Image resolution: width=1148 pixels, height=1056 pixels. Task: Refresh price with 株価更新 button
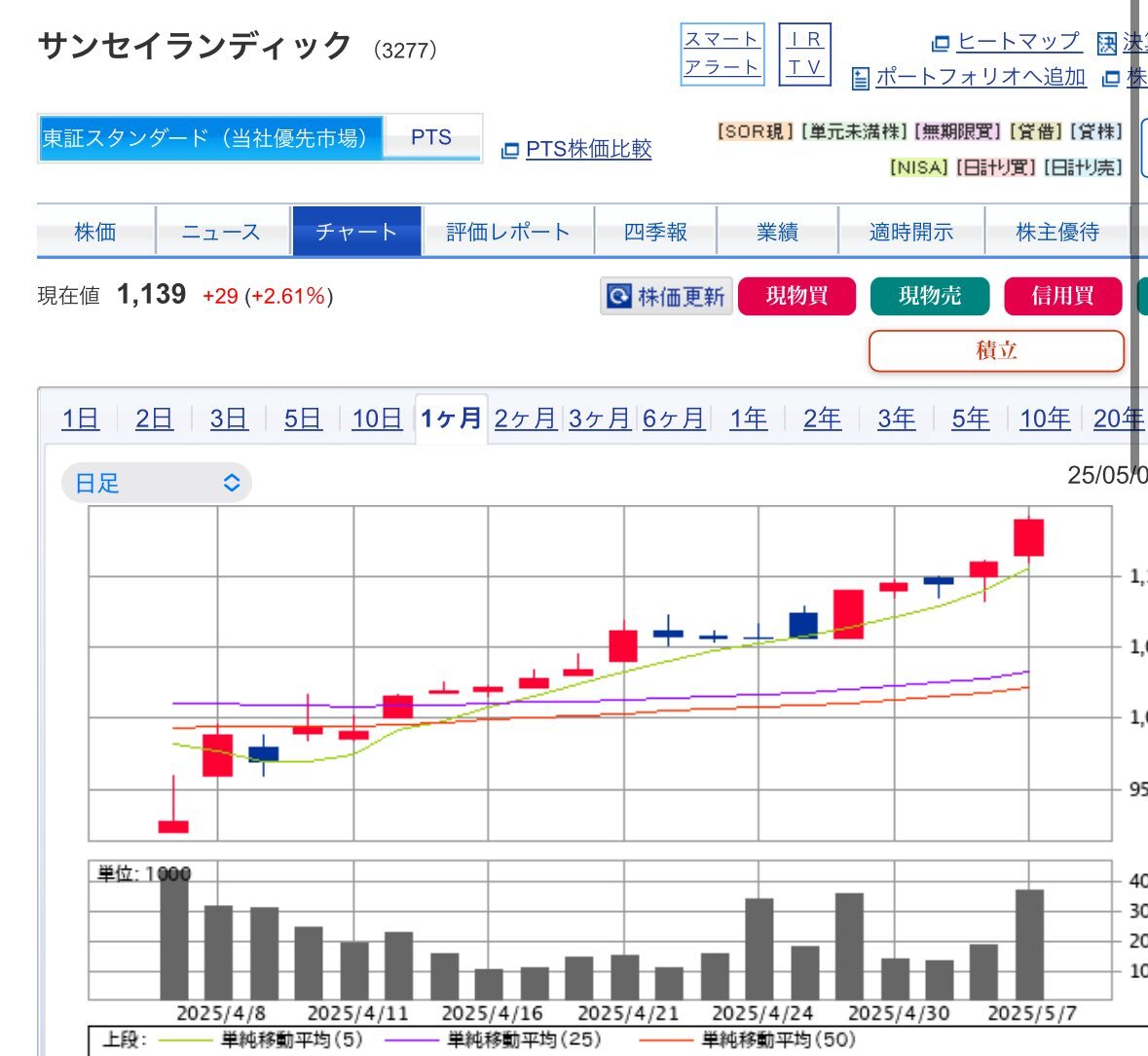666,296
